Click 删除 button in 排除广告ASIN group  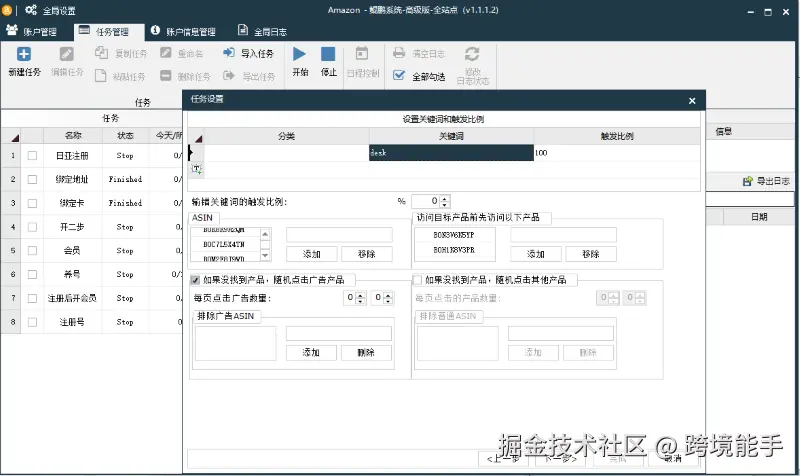366,353
